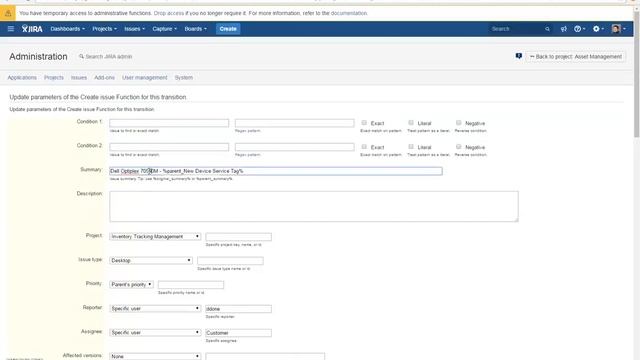
Task: Open the user avatar profile menu
Action: coord(619,29)
